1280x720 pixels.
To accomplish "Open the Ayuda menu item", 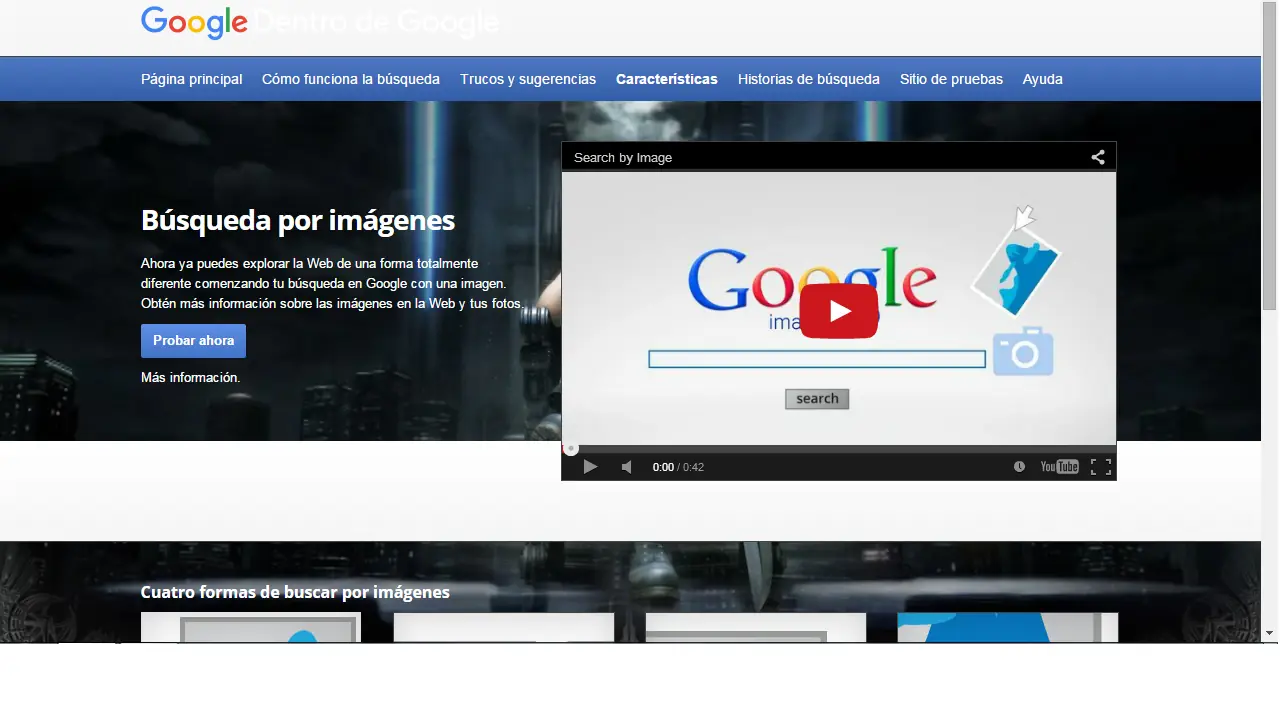I will point(1042,79).
